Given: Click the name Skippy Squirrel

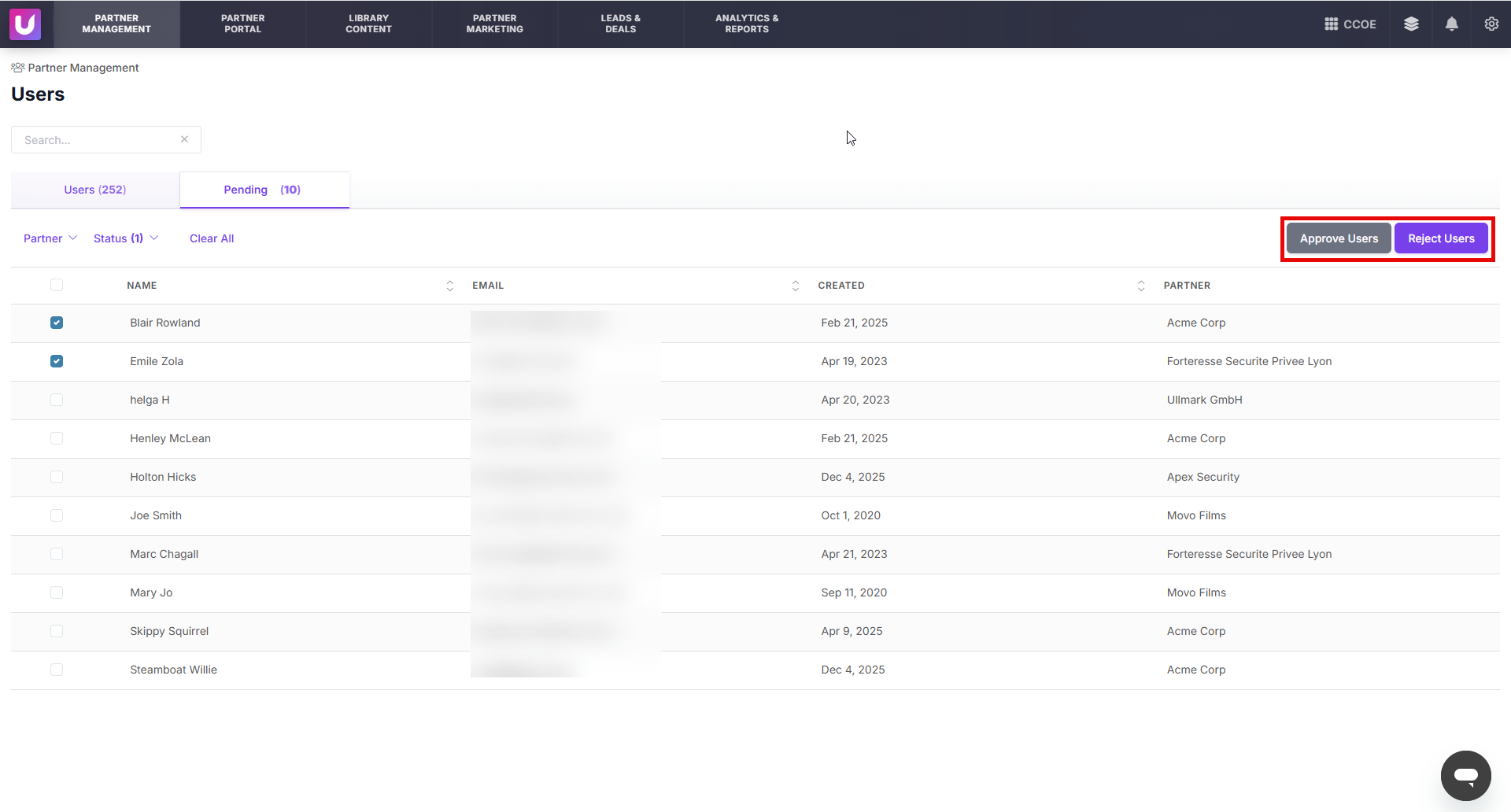Looking at the screenshot, I should (x=169, y=631).
